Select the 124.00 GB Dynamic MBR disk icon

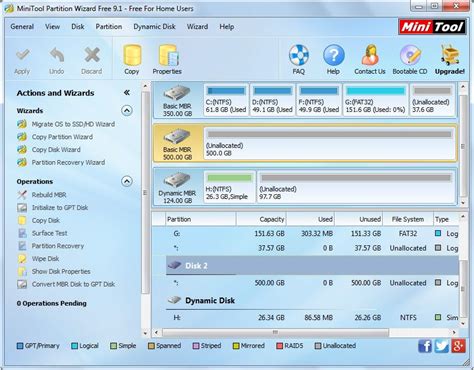(177, 180)
